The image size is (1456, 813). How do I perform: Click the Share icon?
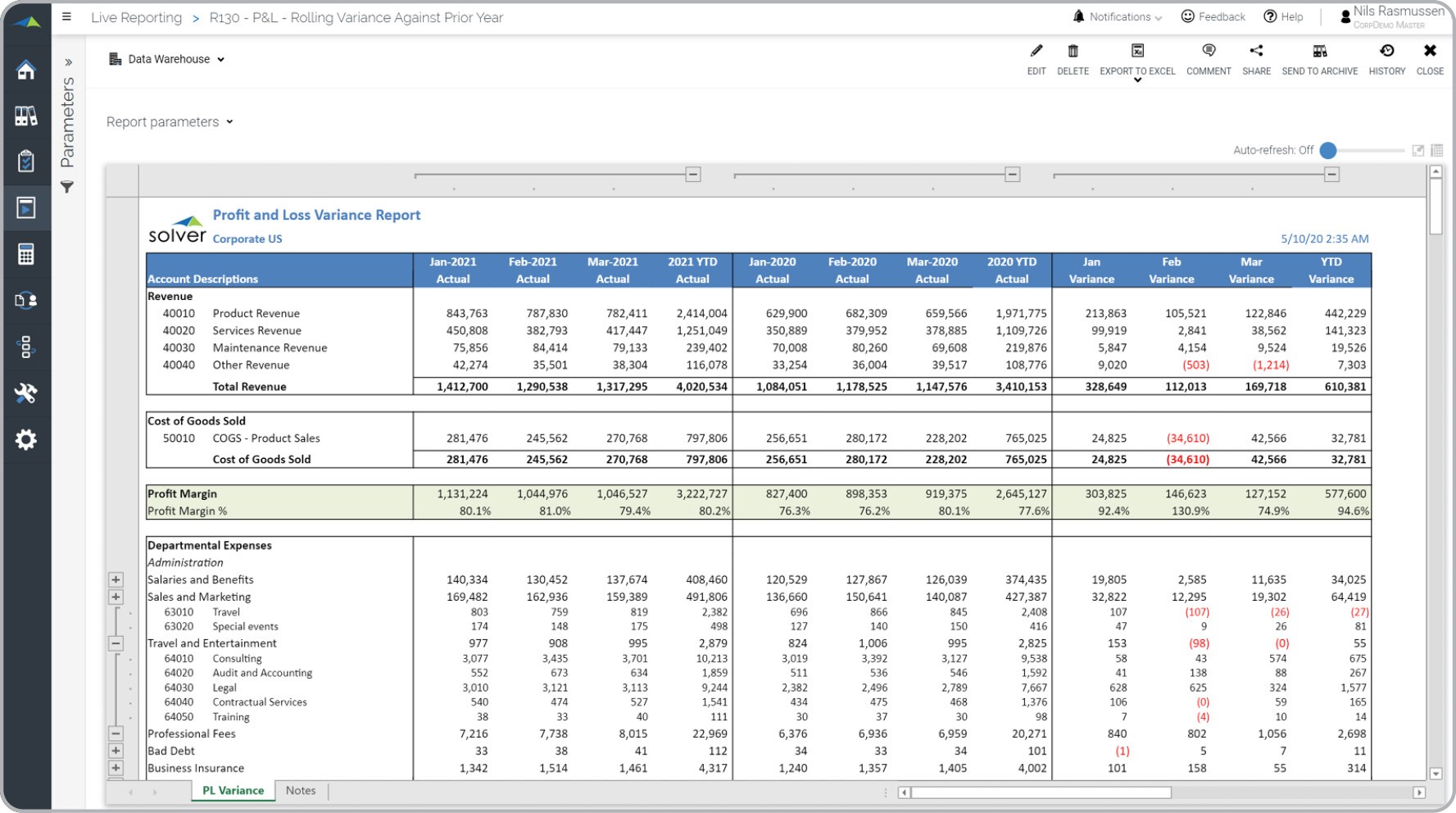[x=1255, y=52]
